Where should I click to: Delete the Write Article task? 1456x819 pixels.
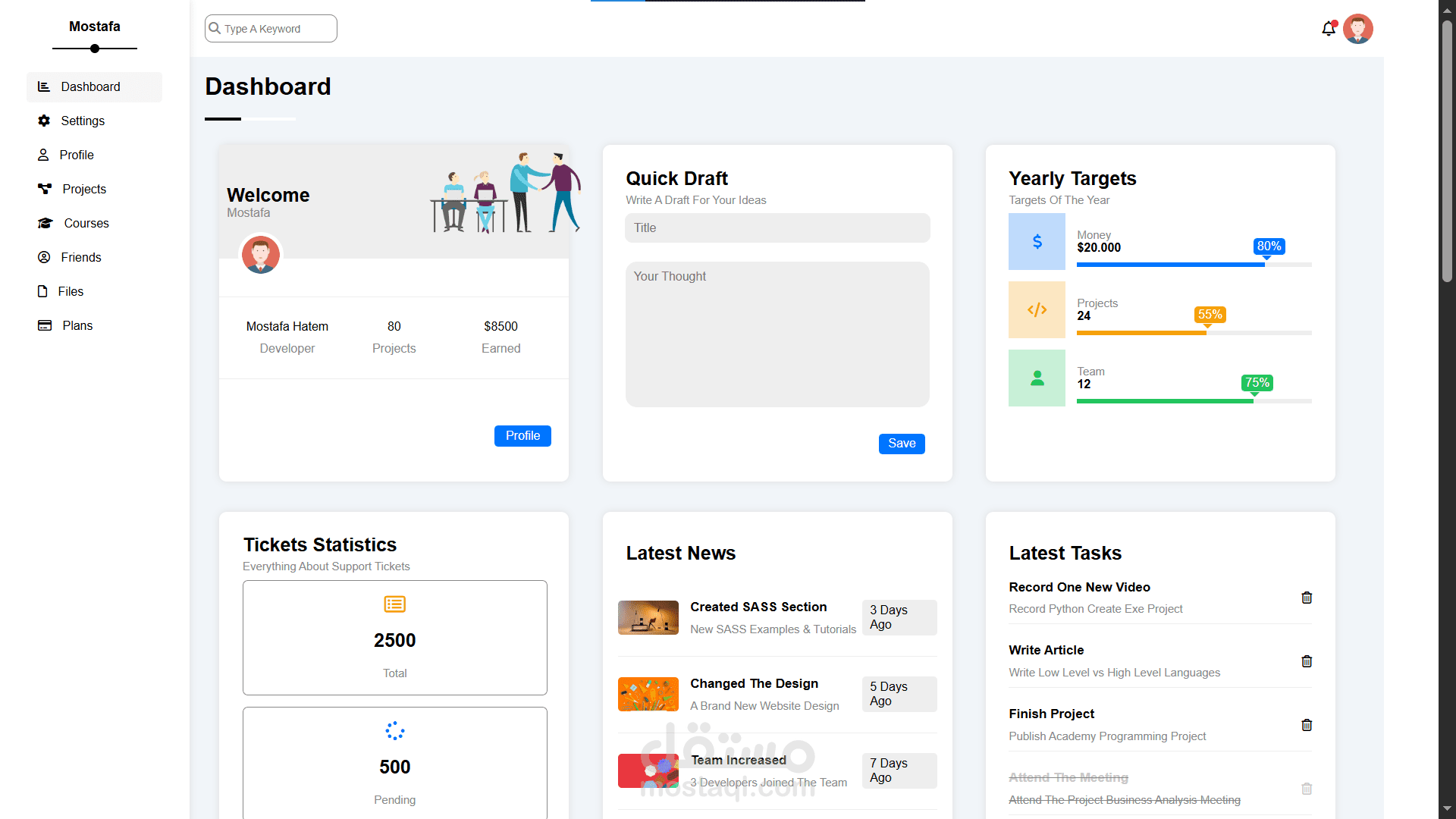pyautogui.click(x=1307, y=661)
